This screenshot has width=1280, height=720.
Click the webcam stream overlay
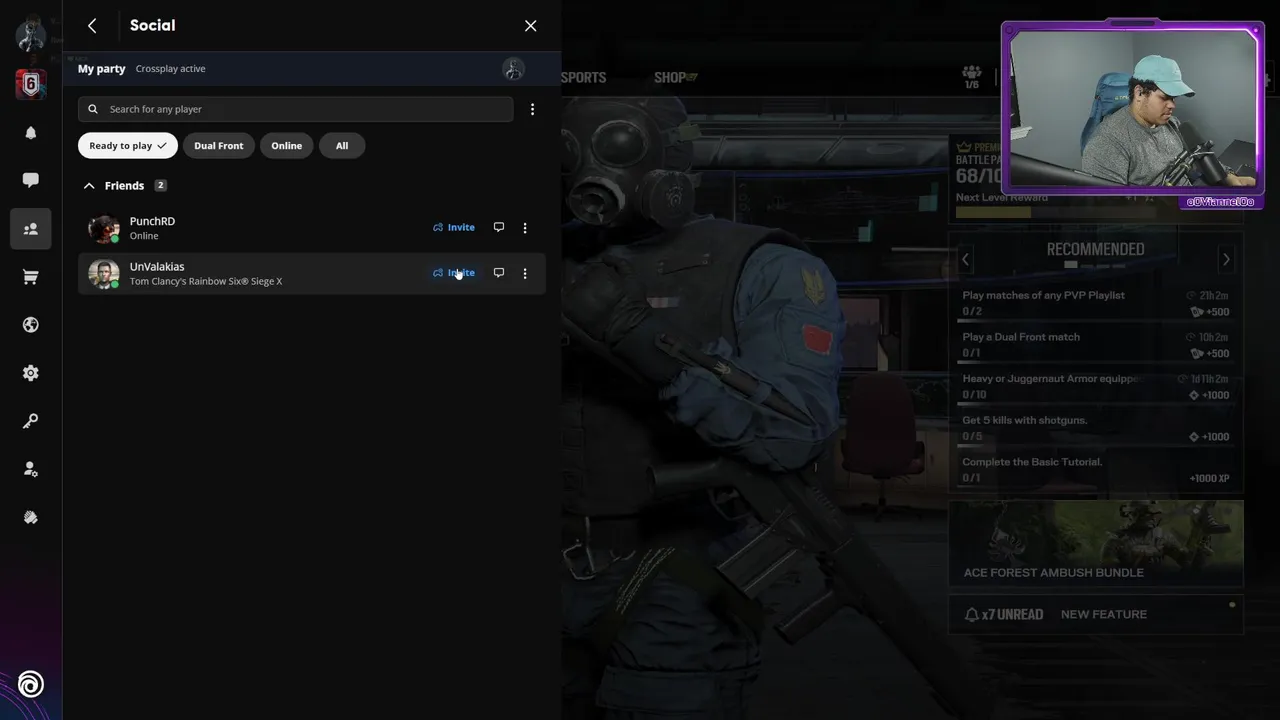click(1133, 107)
